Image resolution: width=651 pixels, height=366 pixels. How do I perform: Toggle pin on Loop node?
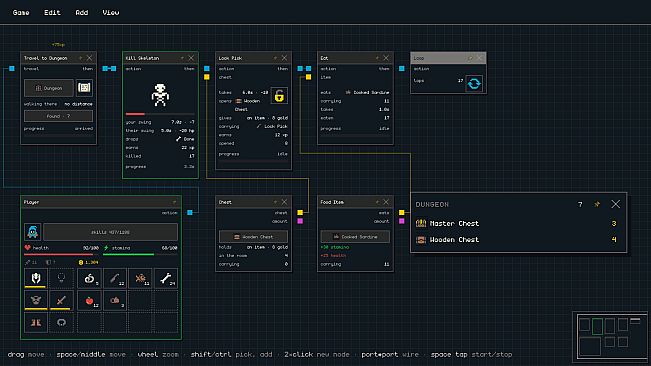(x=470, y=58)
